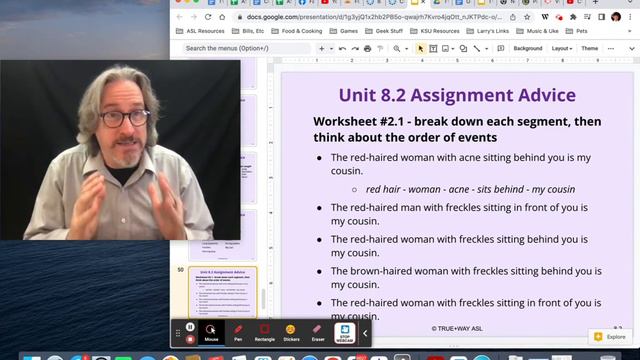640x360 pixels.
Task: Select the Mouse recording tool
Action: [x=211, y=333]
